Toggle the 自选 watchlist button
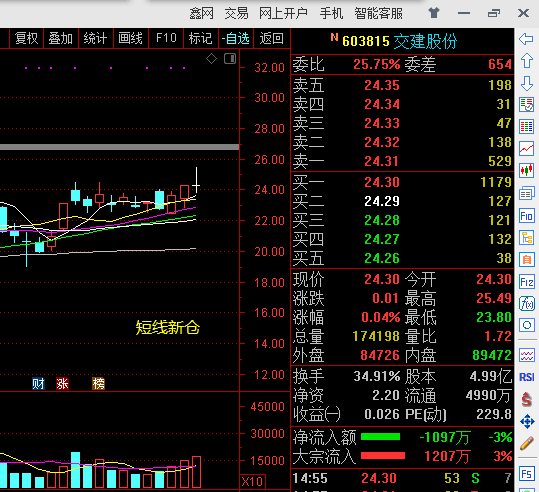 tap(235, 38)
